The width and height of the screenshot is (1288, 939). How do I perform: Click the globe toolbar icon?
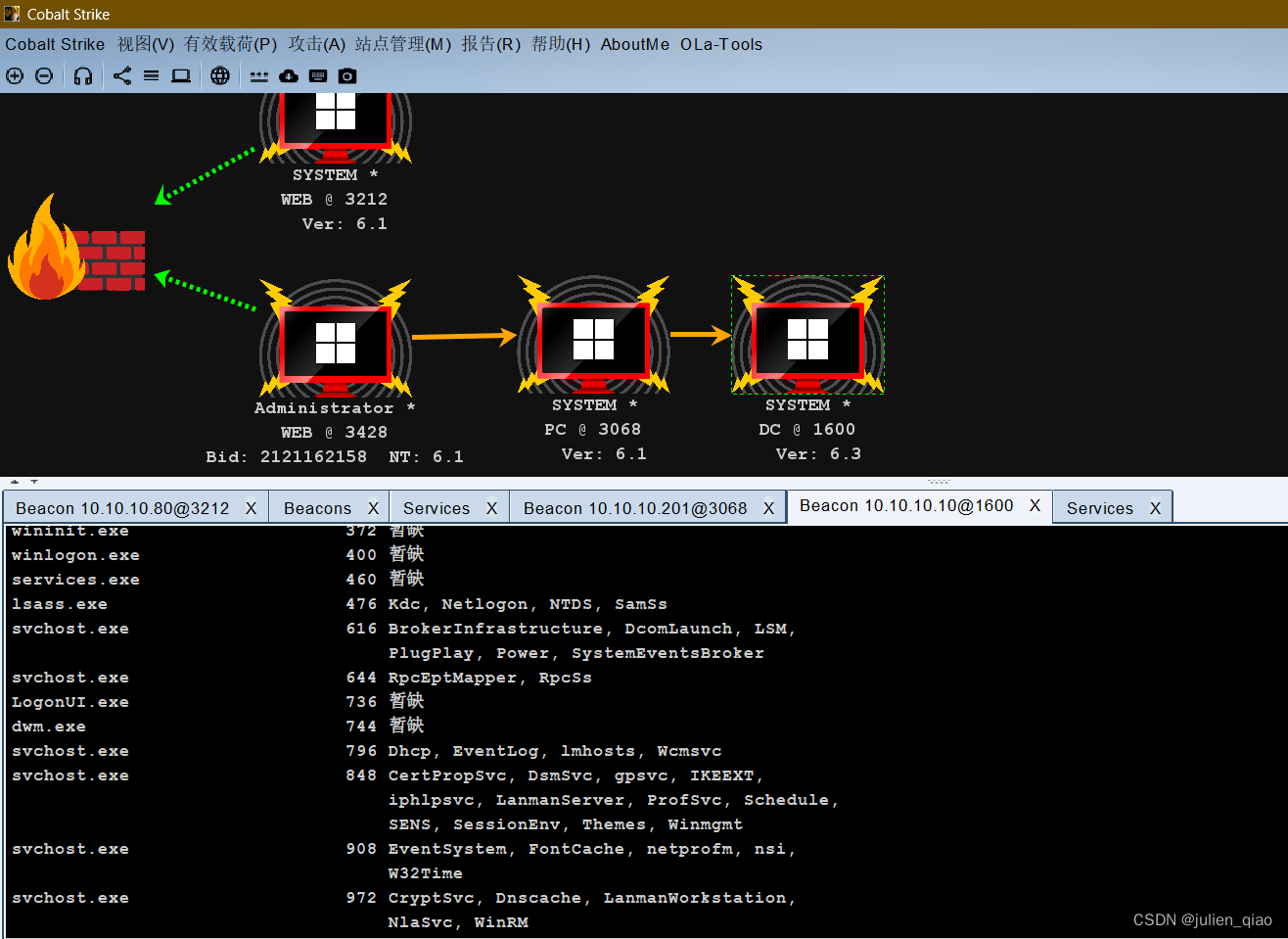pos(220,75)
